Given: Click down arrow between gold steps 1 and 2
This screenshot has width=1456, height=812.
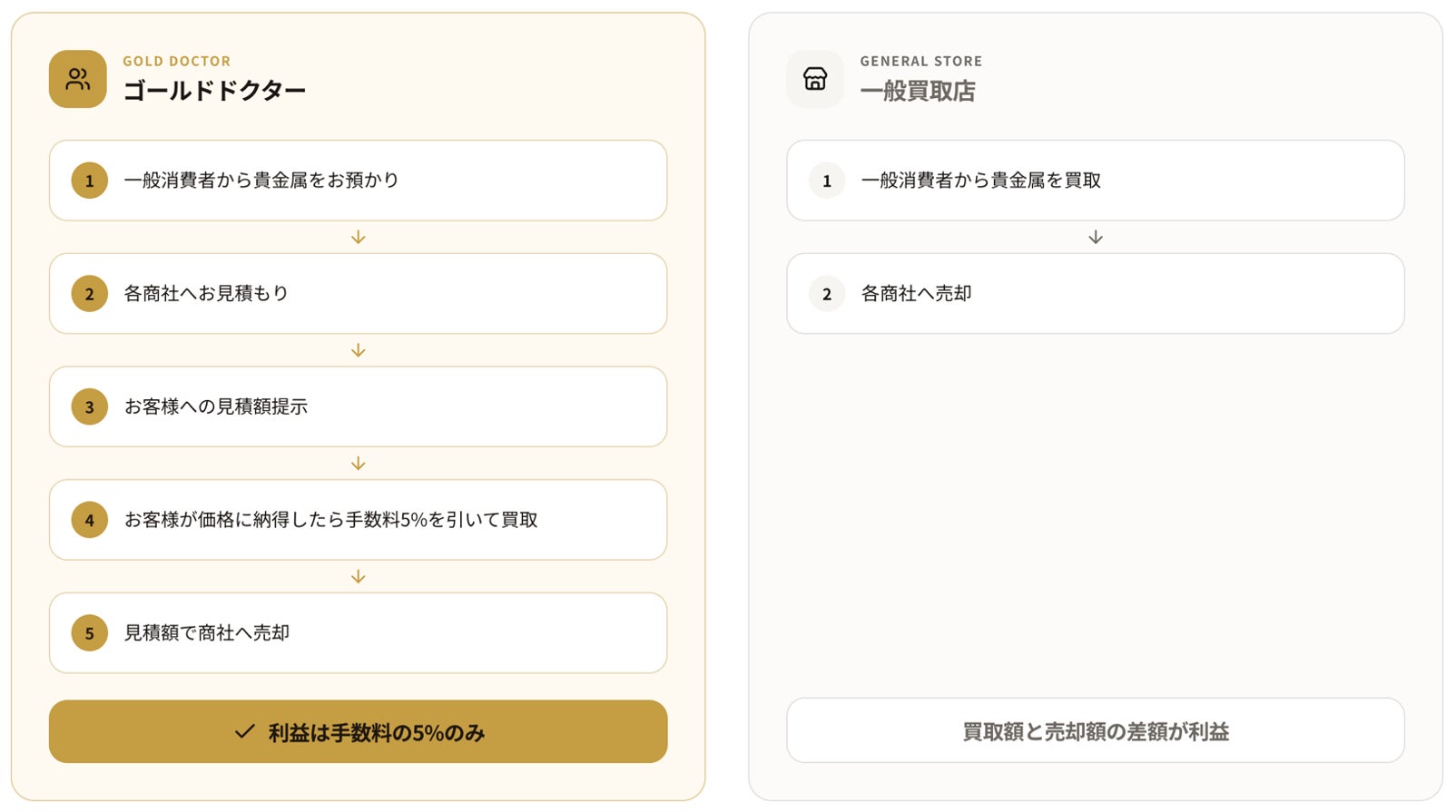Looking at the screenshot, I should 359,237.
